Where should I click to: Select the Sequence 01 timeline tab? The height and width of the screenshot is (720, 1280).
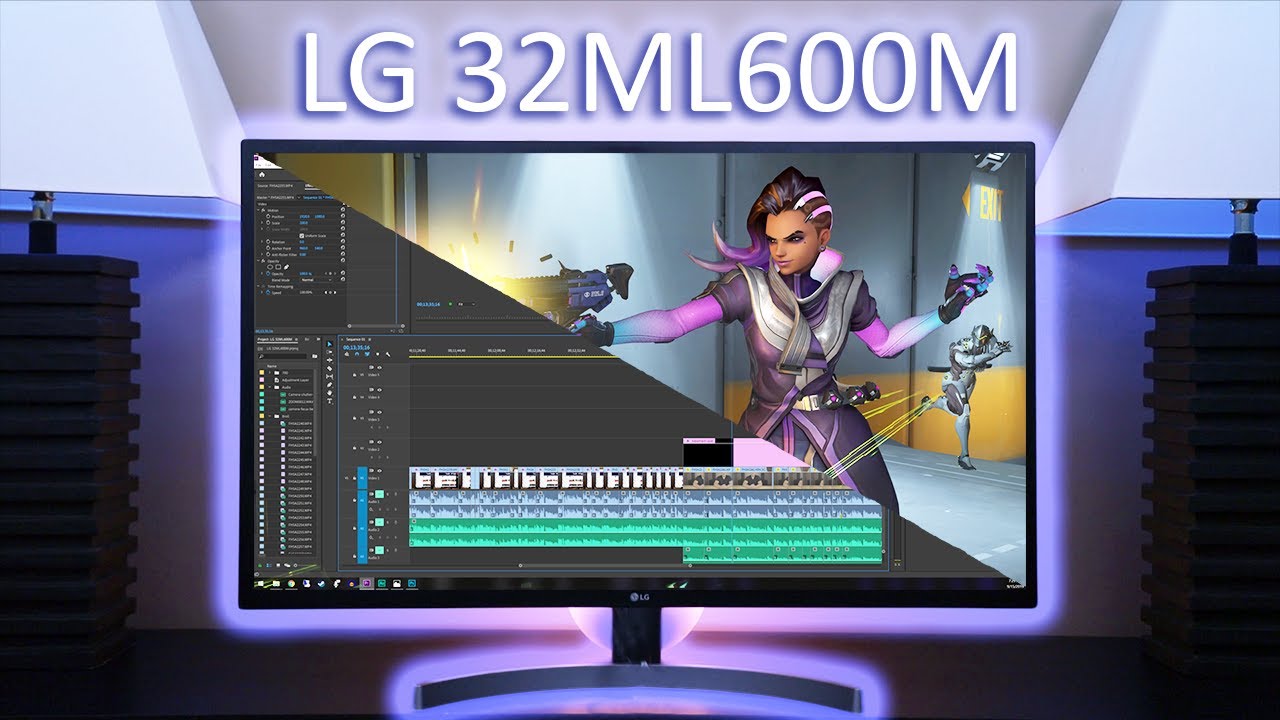[x=356, y=339]
